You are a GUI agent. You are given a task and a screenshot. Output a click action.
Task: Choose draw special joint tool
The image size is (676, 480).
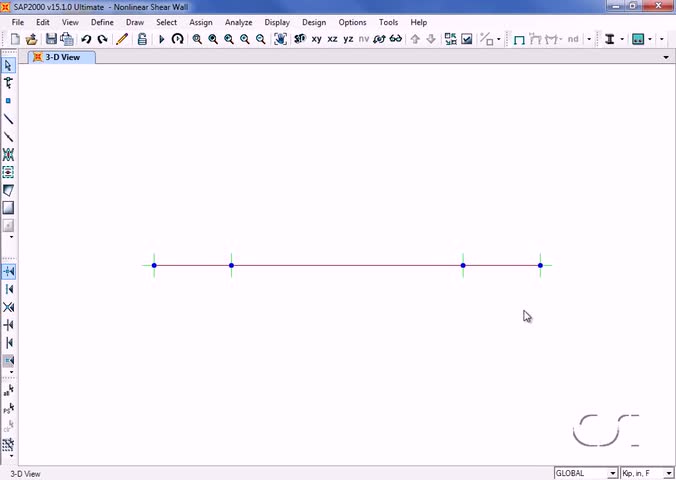8,100
